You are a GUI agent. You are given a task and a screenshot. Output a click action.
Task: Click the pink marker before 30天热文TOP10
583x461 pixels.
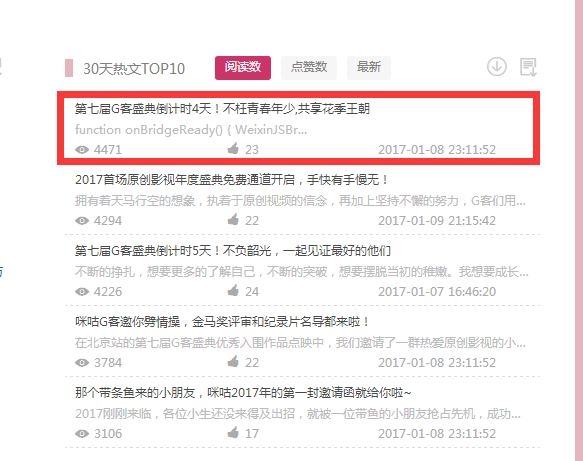tap(69, 68)
